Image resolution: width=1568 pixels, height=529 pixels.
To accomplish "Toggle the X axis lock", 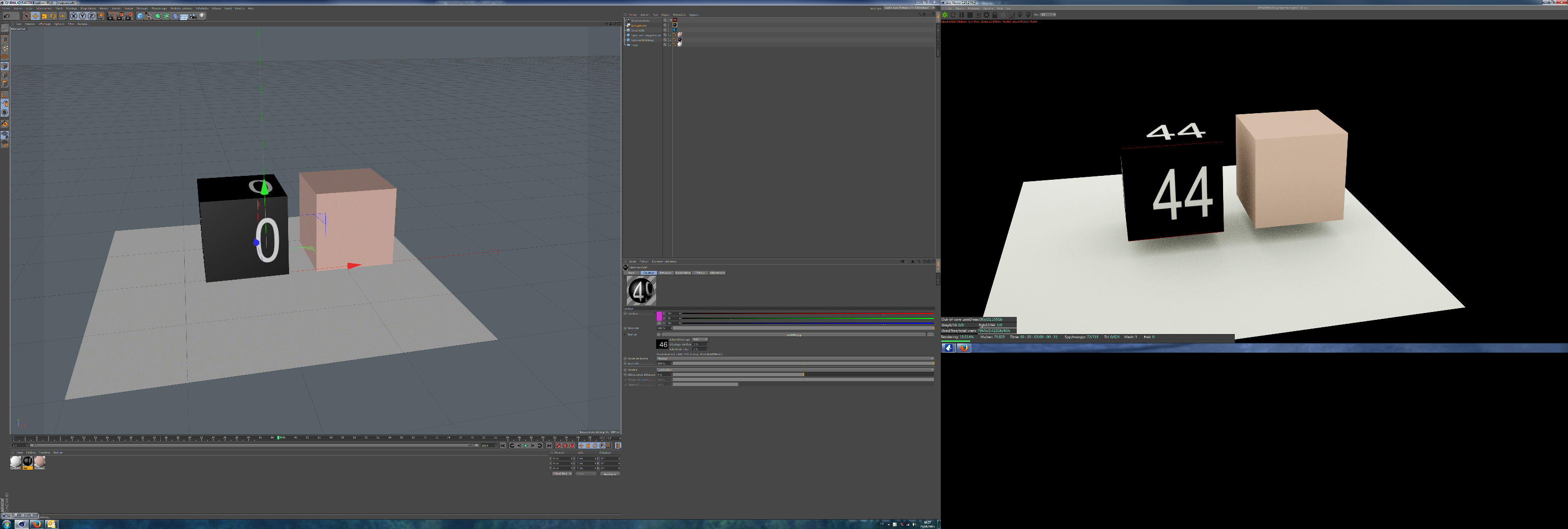I will [73, 17].
